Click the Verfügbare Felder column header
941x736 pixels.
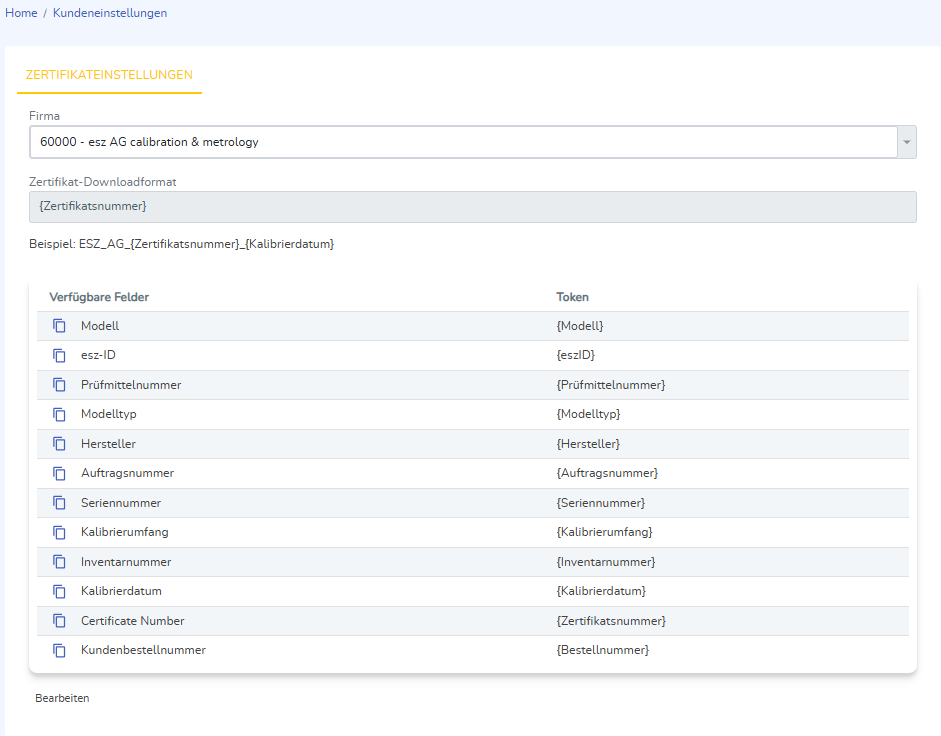(x=99, y=297)
